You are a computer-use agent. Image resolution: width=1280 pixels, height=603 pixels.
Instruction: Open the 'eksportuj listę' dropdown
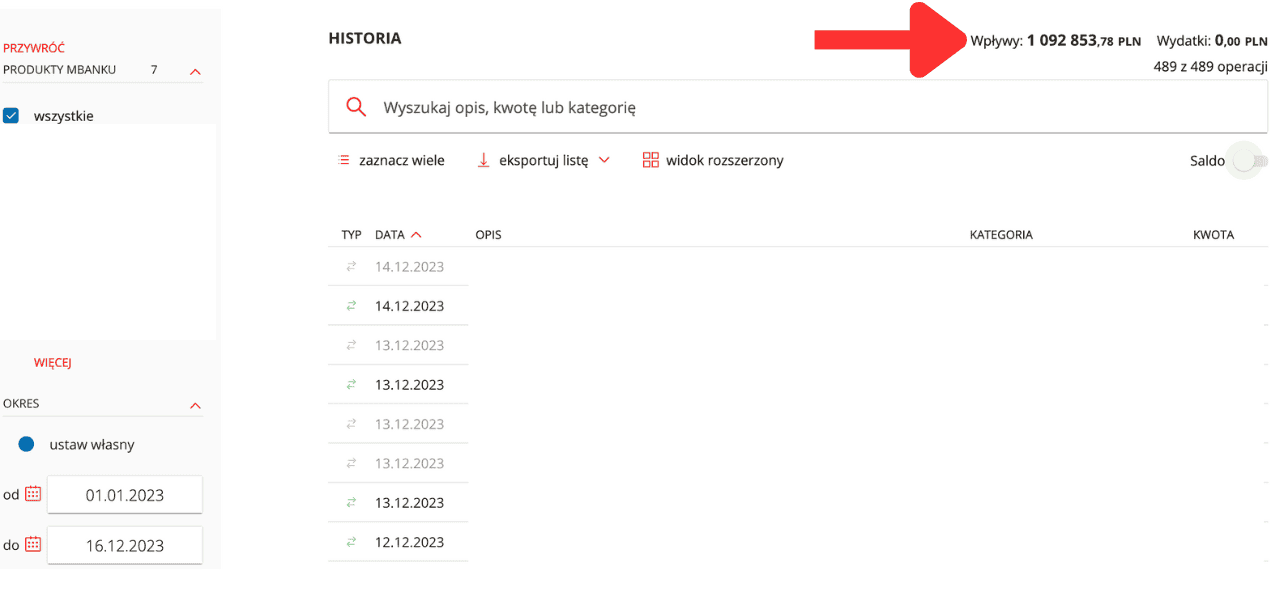click(x=543, y=160)
